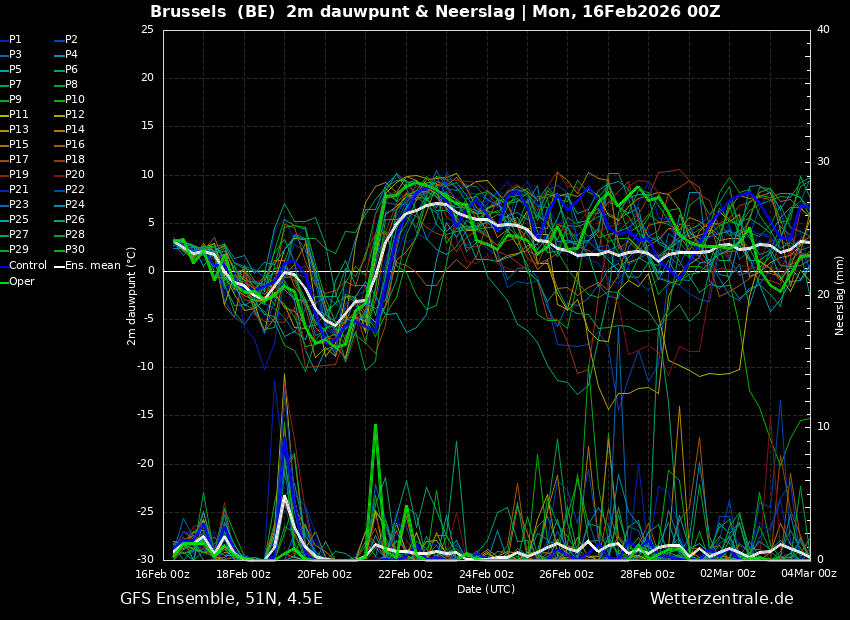The image size is (850, 620).
Task: Click the 20Feb 00z date tick label
Action: tap(324, 574)
